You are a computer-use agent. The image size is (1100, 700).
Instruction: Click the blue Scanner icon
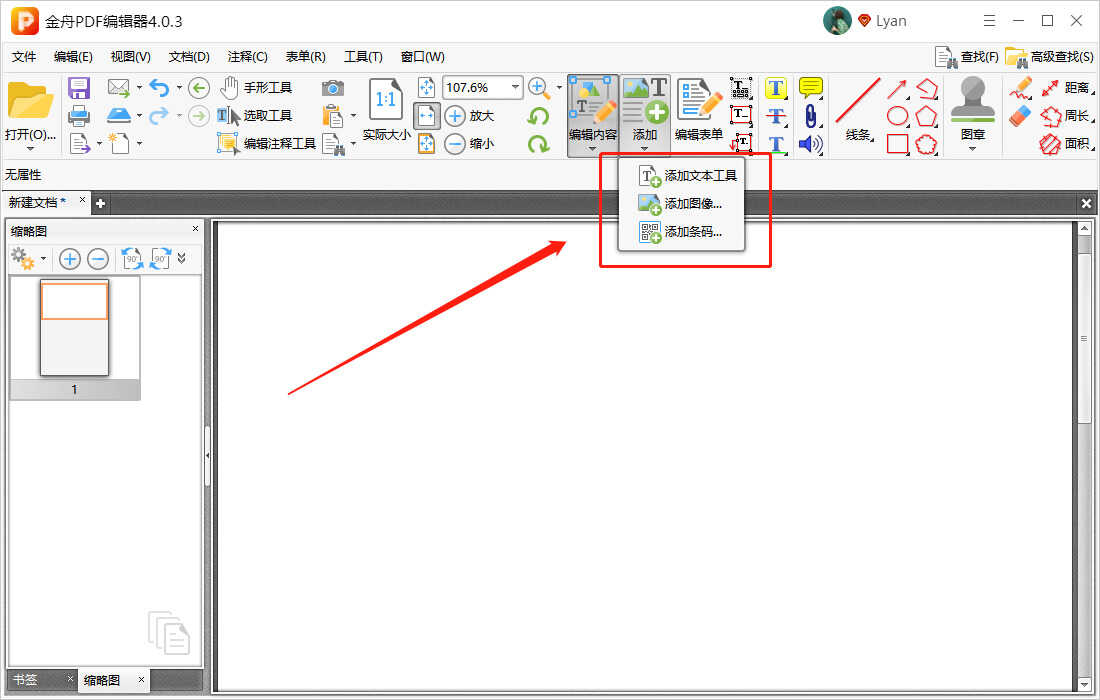click(x=119, y=115)
